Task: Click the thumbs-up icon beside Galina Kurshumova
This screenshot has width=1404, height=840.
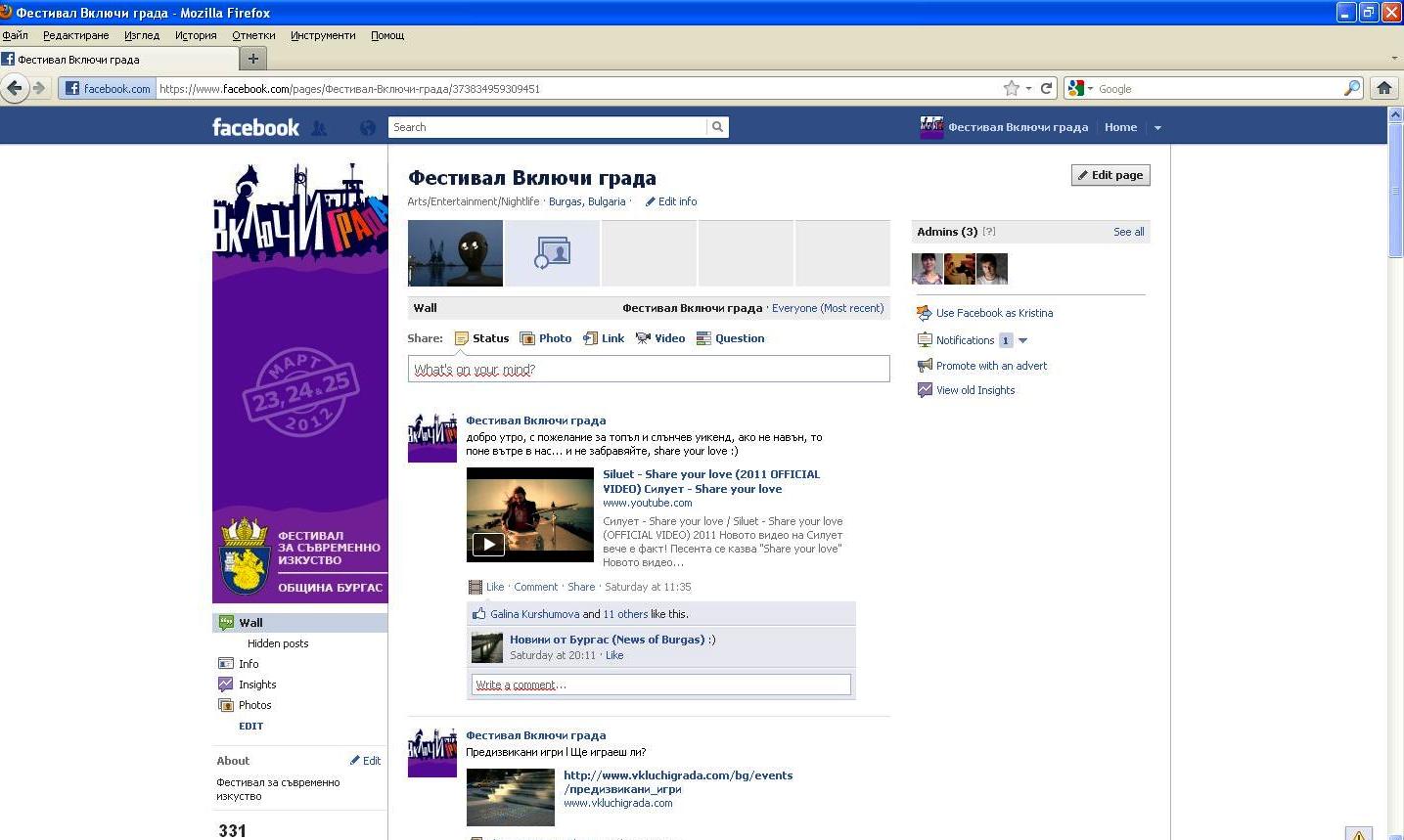Action: (479, 614)
